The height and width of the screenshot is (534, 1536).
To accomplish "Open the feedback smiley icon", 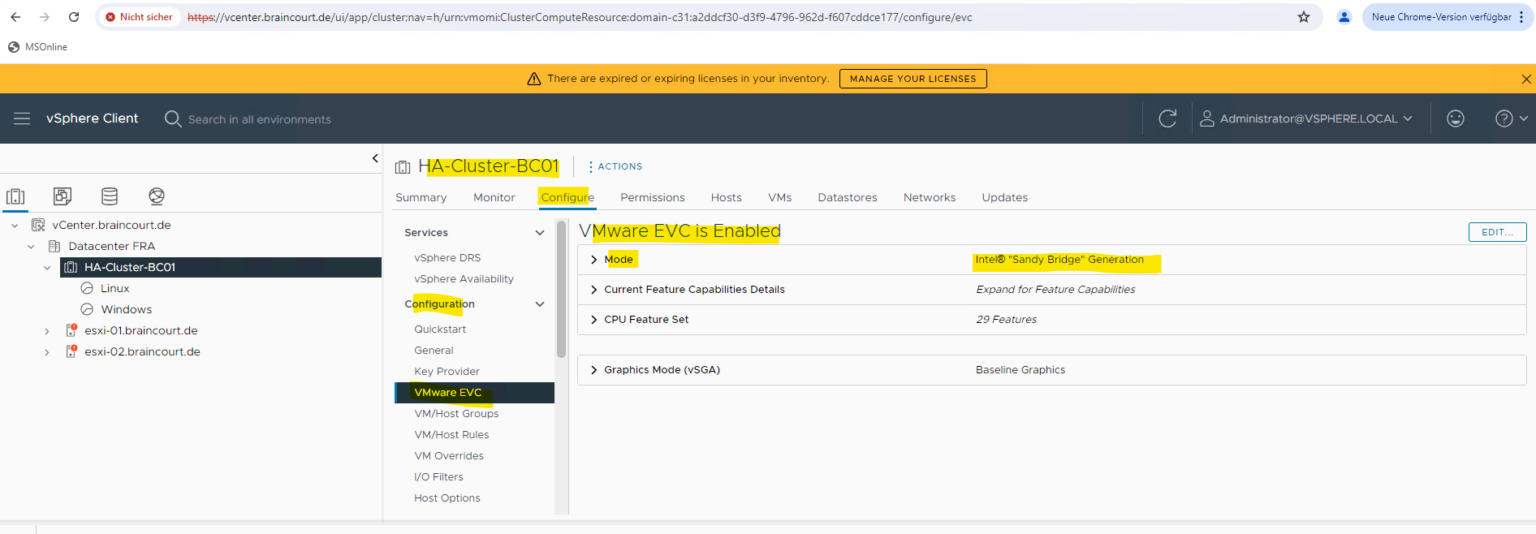I will point(1455,119).
